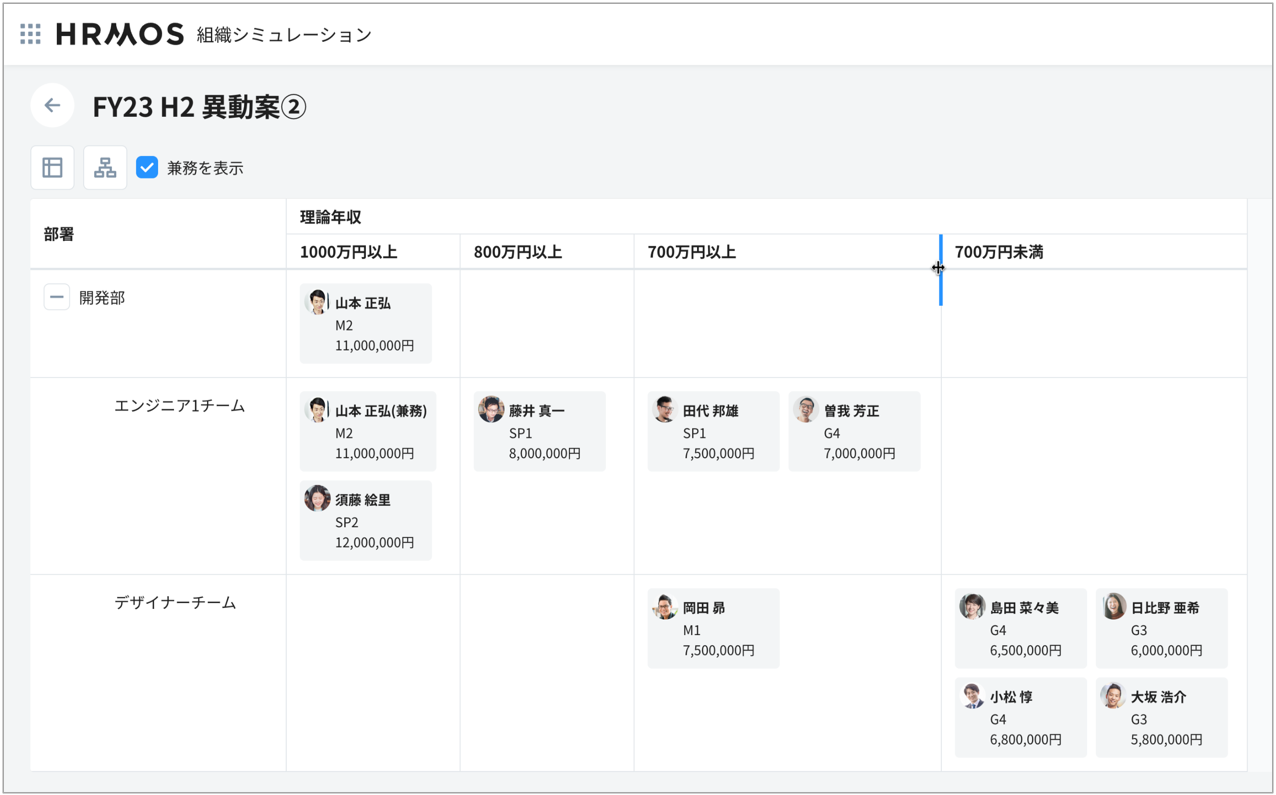Viewport: 1276px width, 795px height.
Task: Select 島田 菜々美 employee card
Action: pos(1020,628)
